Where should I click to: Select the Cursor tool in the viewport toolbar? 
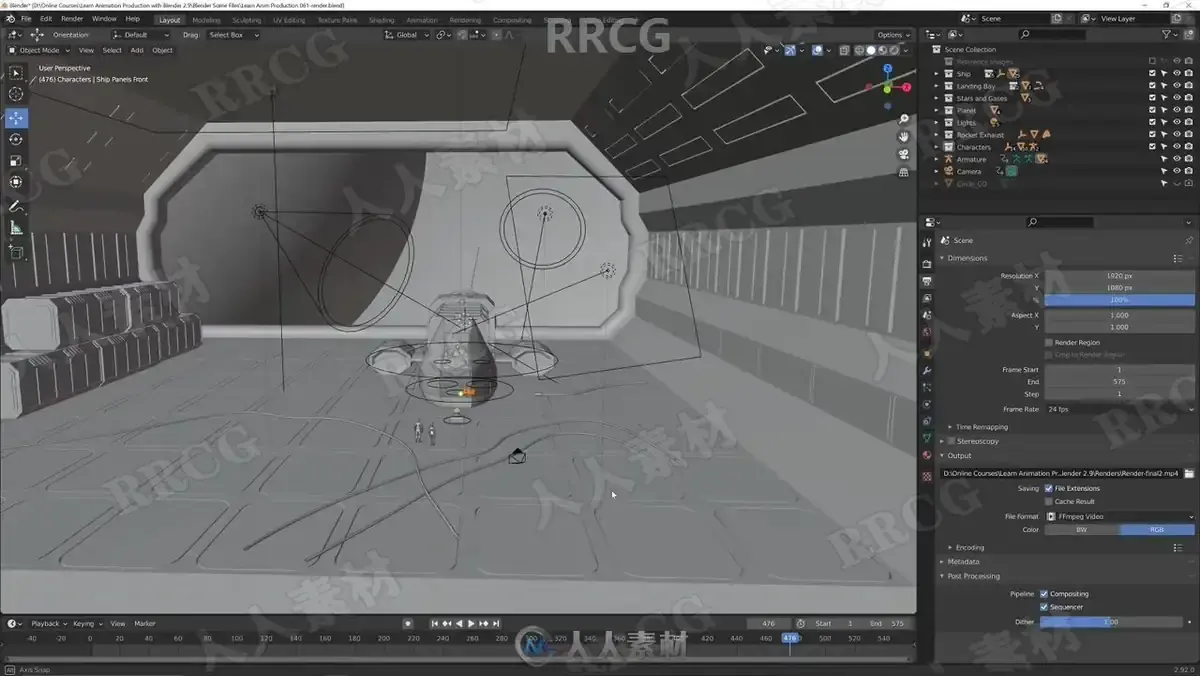point(16,94)
